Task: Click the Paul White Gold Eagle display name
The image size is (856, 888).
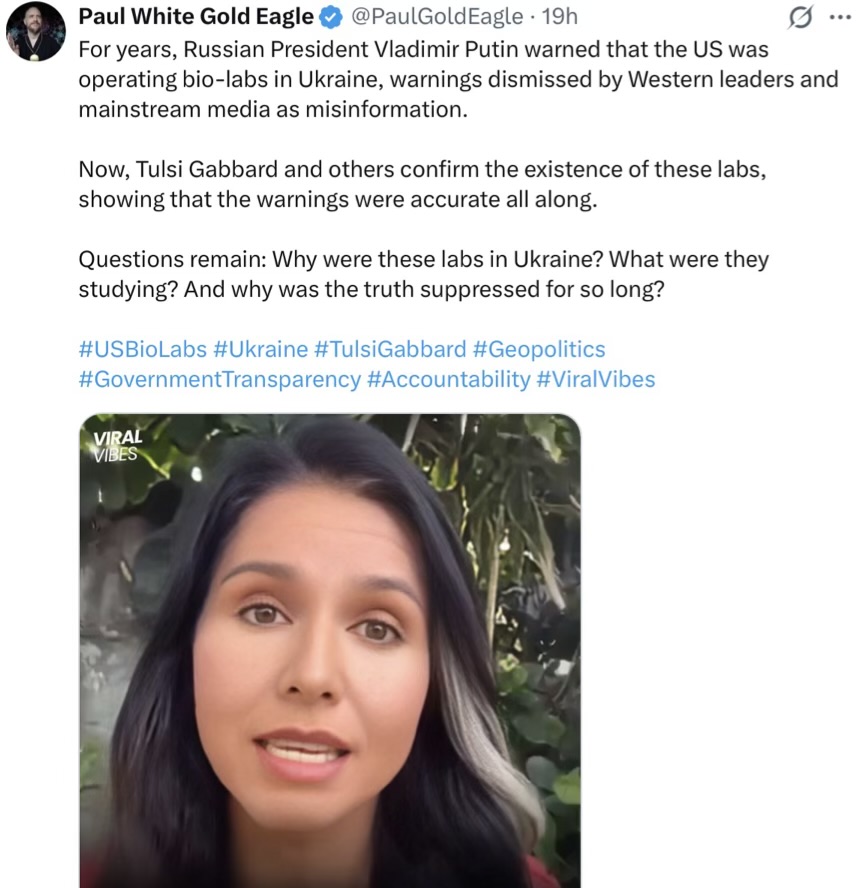Action: click(x=195, y=17)
